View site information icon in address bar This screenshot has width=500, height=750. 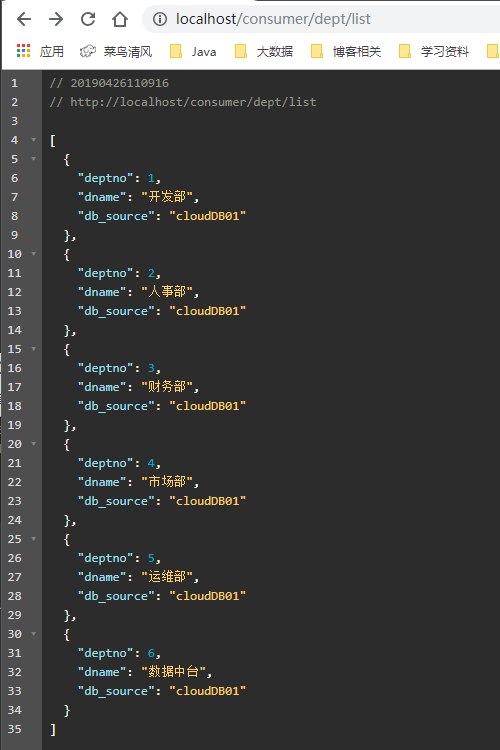160,19
